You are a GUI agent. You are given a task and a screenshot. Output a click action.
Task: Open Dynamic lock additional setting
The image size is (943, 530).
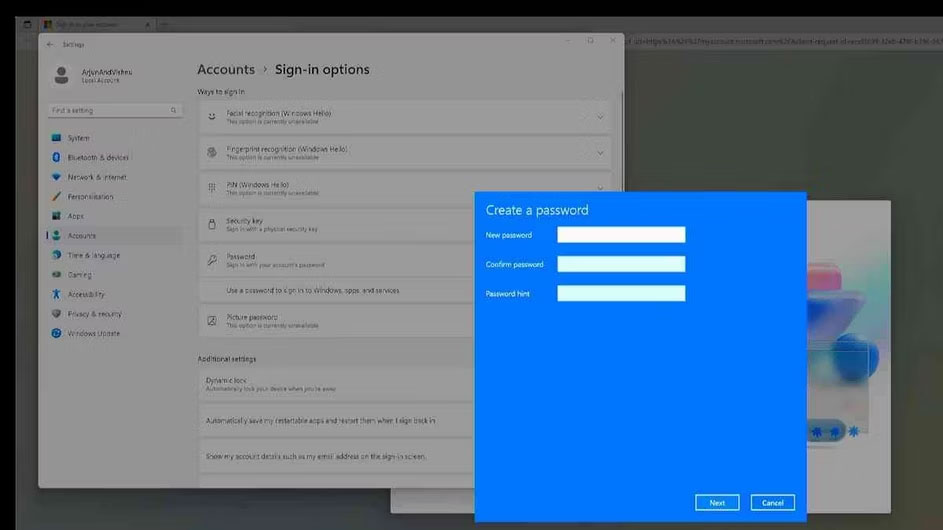[337, 384]
